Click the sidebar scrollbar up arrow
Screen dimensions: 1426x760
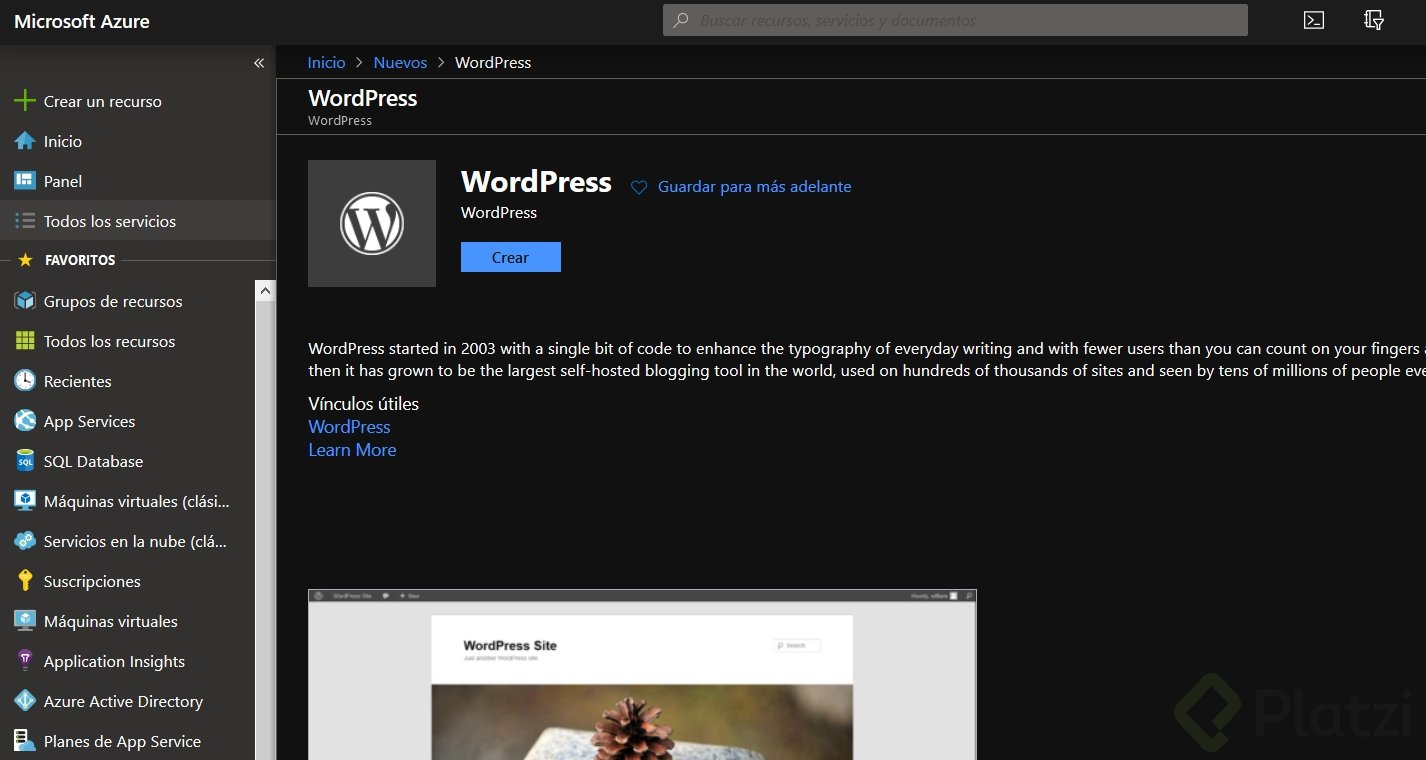click(x=265, y=290)
